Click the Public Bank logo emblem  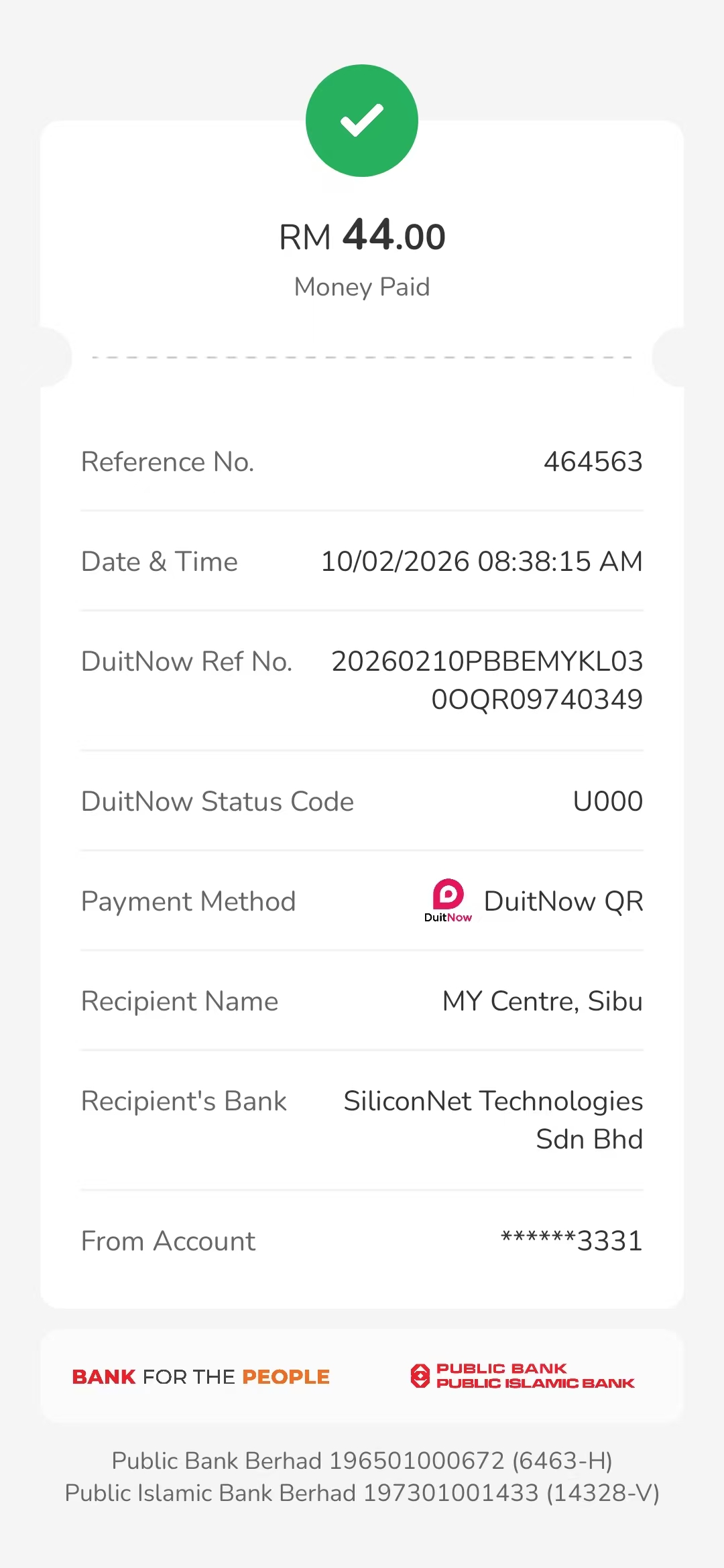(420, 1376)
